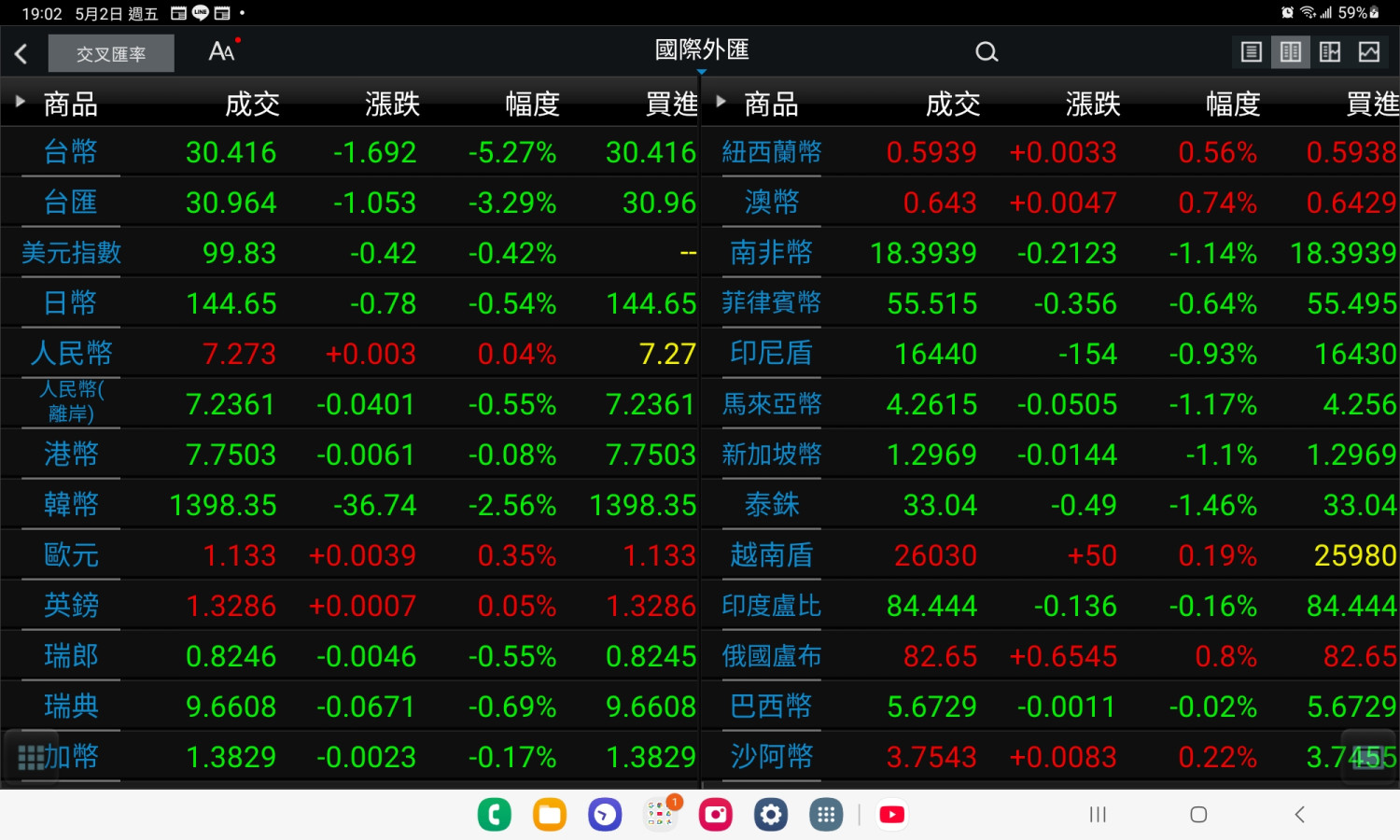Open the search magnifier icon

[x=987, y=52]
